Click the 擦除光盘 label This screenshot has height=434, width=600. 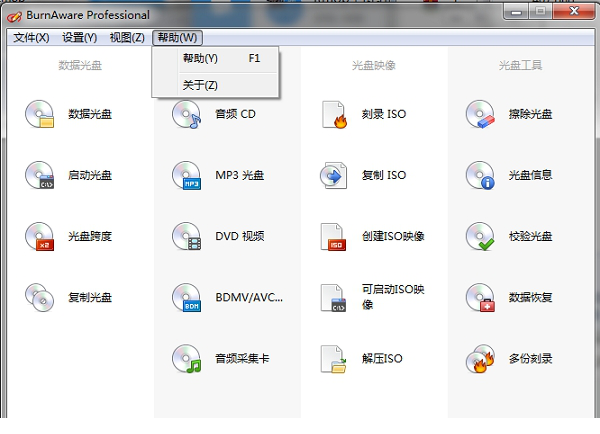point(530,114)
